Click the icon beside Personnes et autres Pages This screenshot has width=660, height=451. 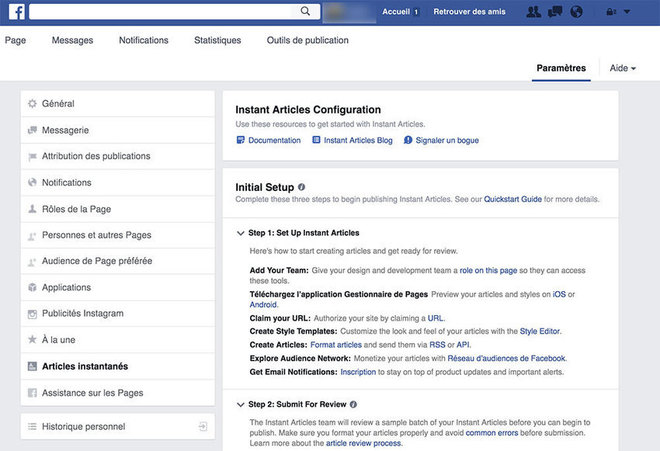point(32,236)
